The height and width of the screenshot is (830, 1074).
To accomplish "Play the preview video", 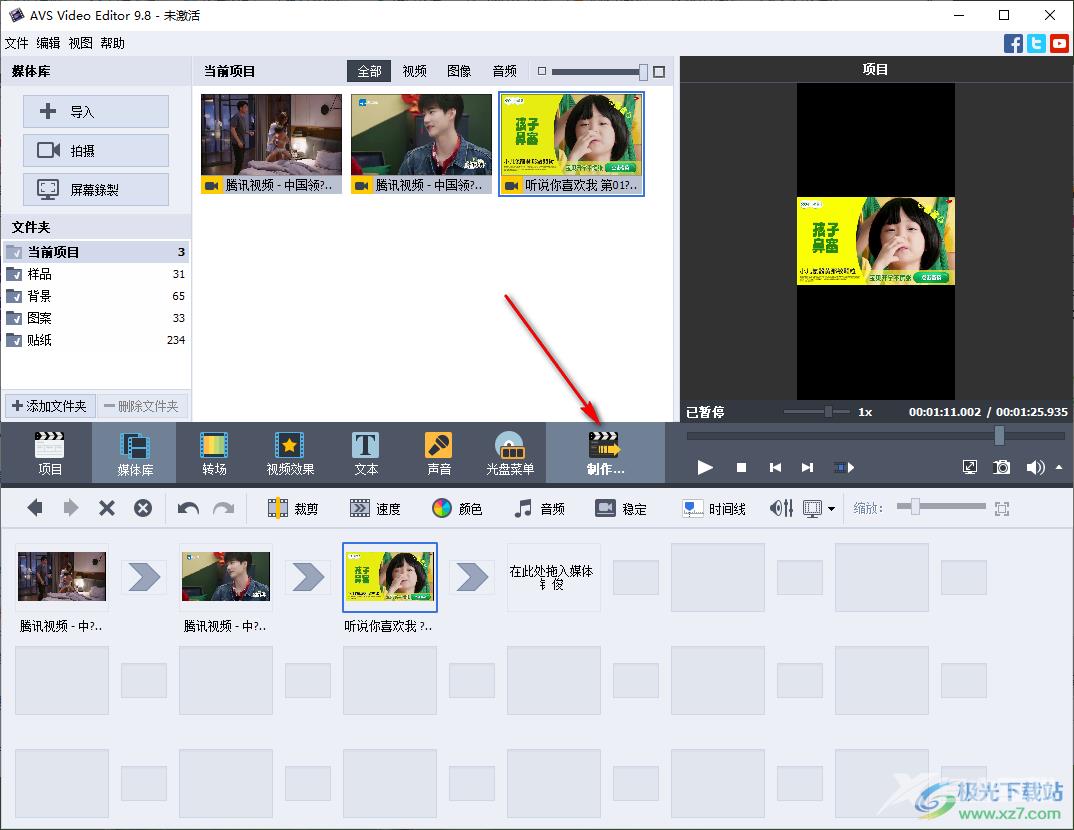I will (705, 467).
